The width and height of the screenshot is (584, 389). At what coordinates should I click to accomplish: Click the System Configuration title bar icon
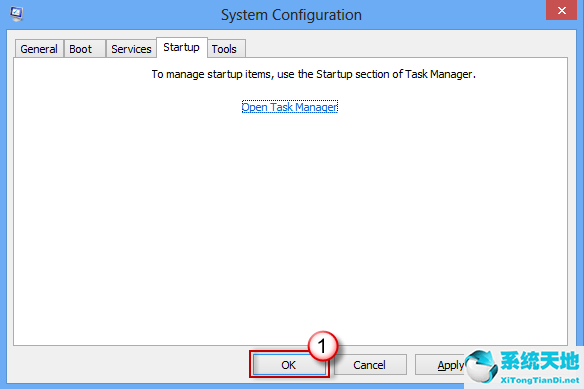(16, 14)
